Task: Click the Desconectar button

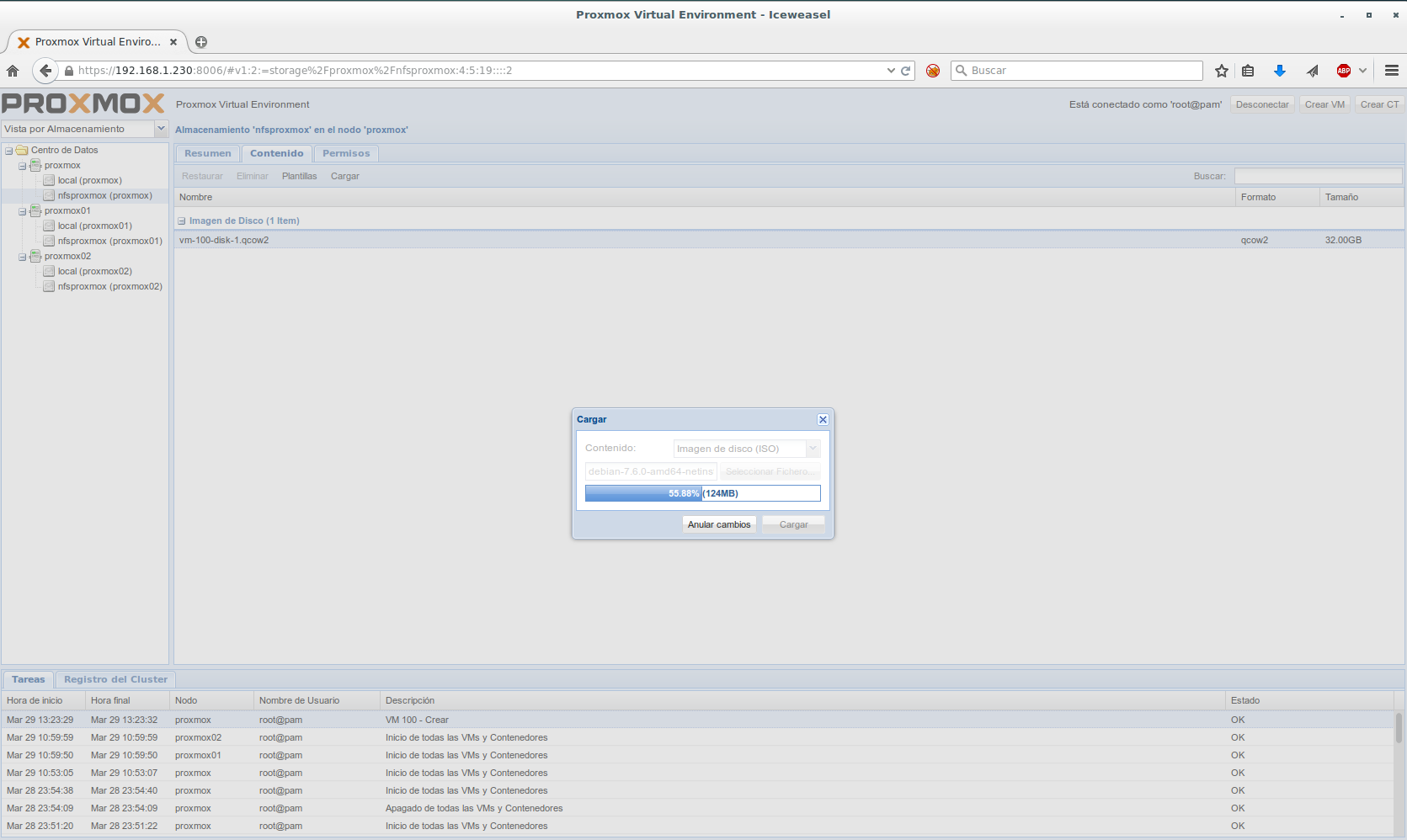Action: point(1261,104)
